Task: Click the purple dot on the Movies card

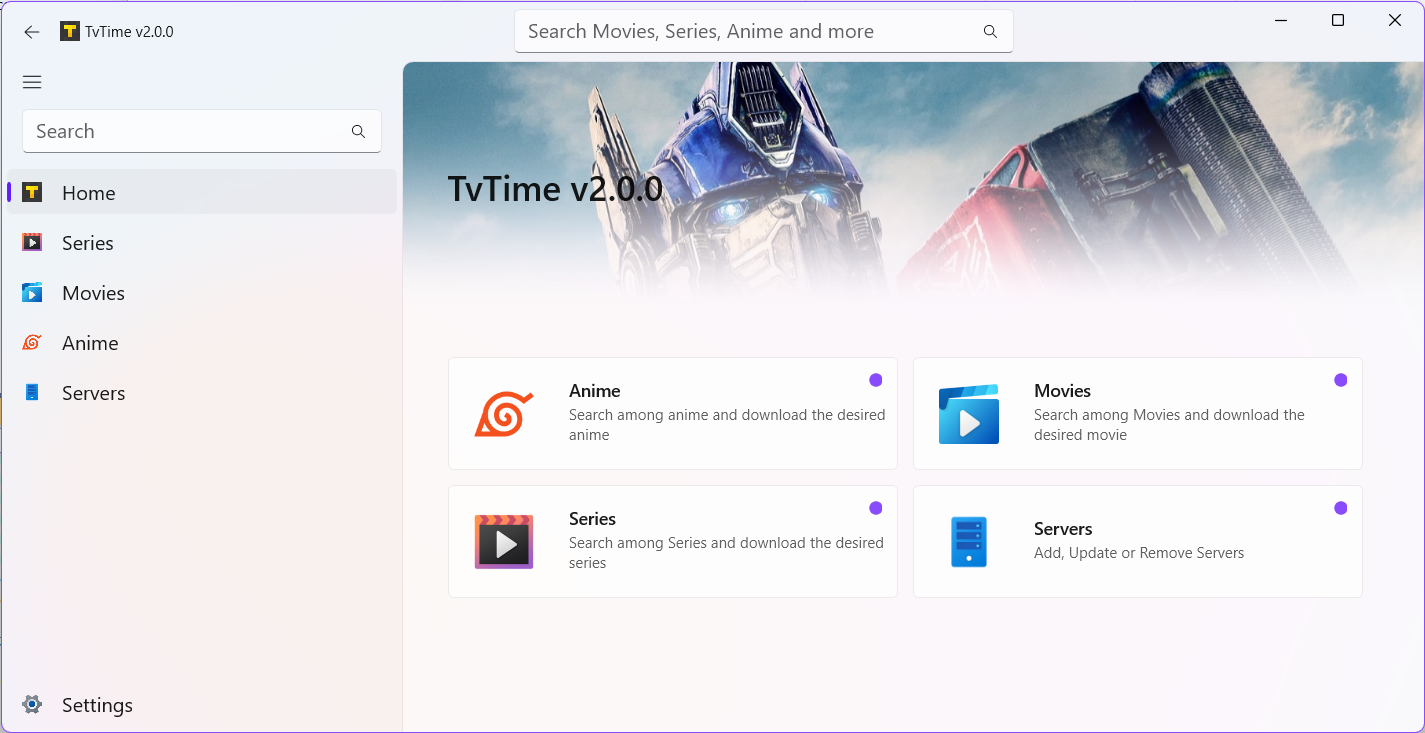Action: coord(1341,380)
